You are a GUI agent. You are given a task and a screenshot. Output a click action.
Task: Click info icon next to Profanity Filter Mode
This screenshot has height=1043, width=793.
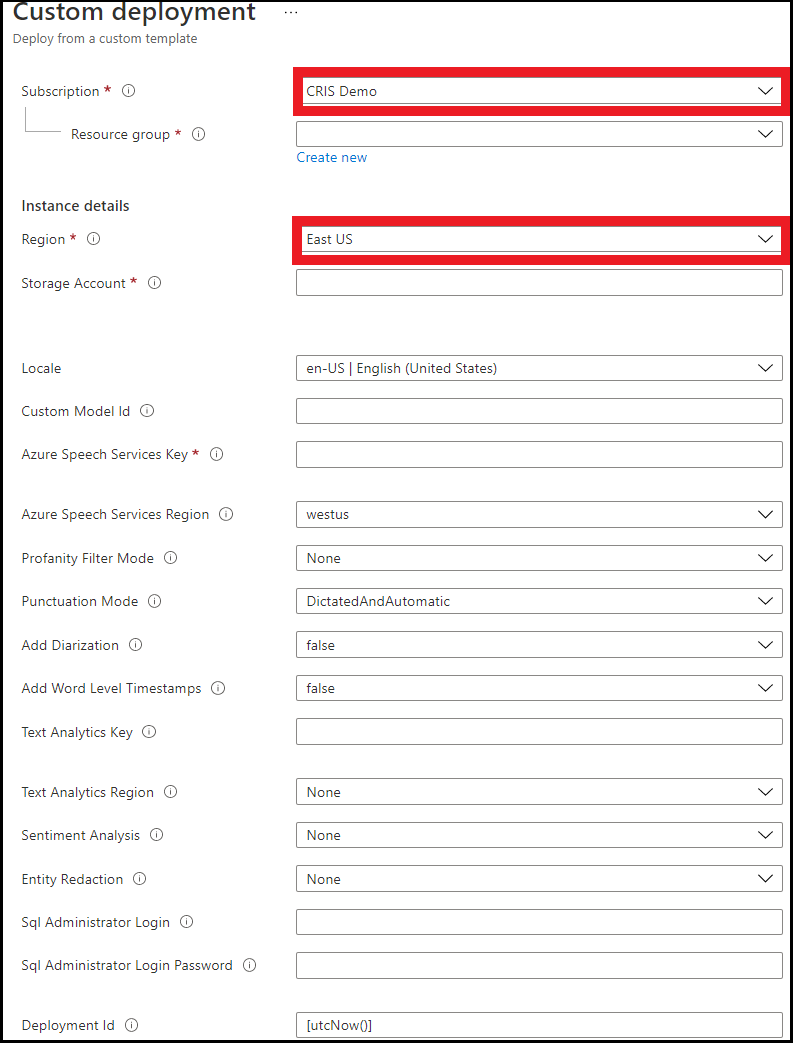point(170,558)
